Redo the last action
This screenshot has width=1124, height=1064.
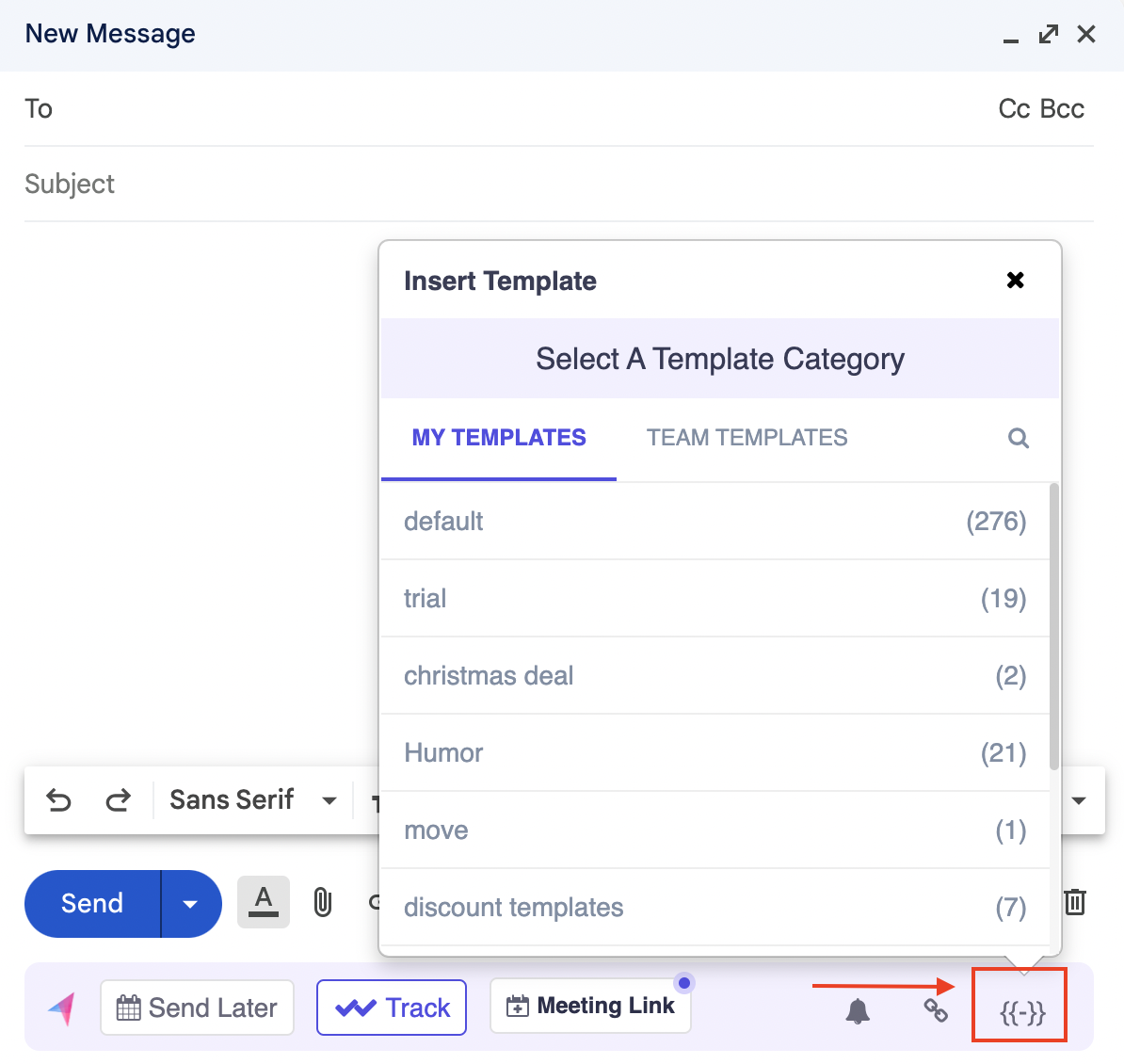pyautogui.click(x=118, y=800)
